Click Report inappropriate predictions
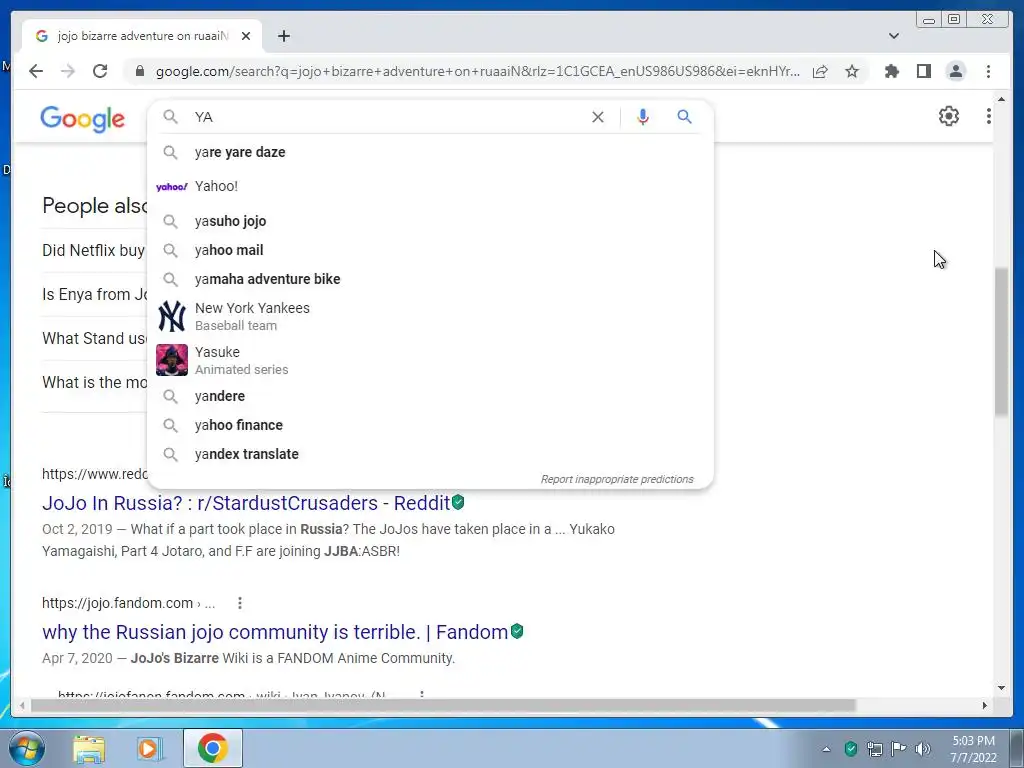 pos(616,479)
